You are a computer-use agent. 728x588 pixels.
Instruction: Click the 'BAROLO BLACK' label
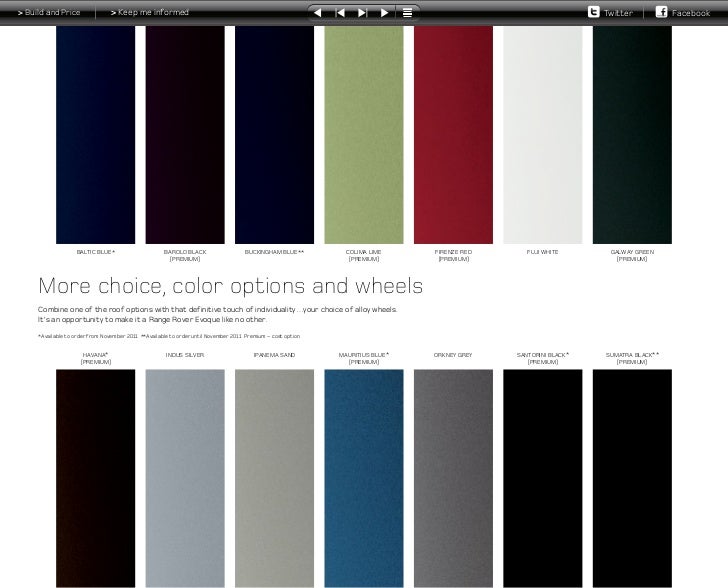click(x=185, y=252)
